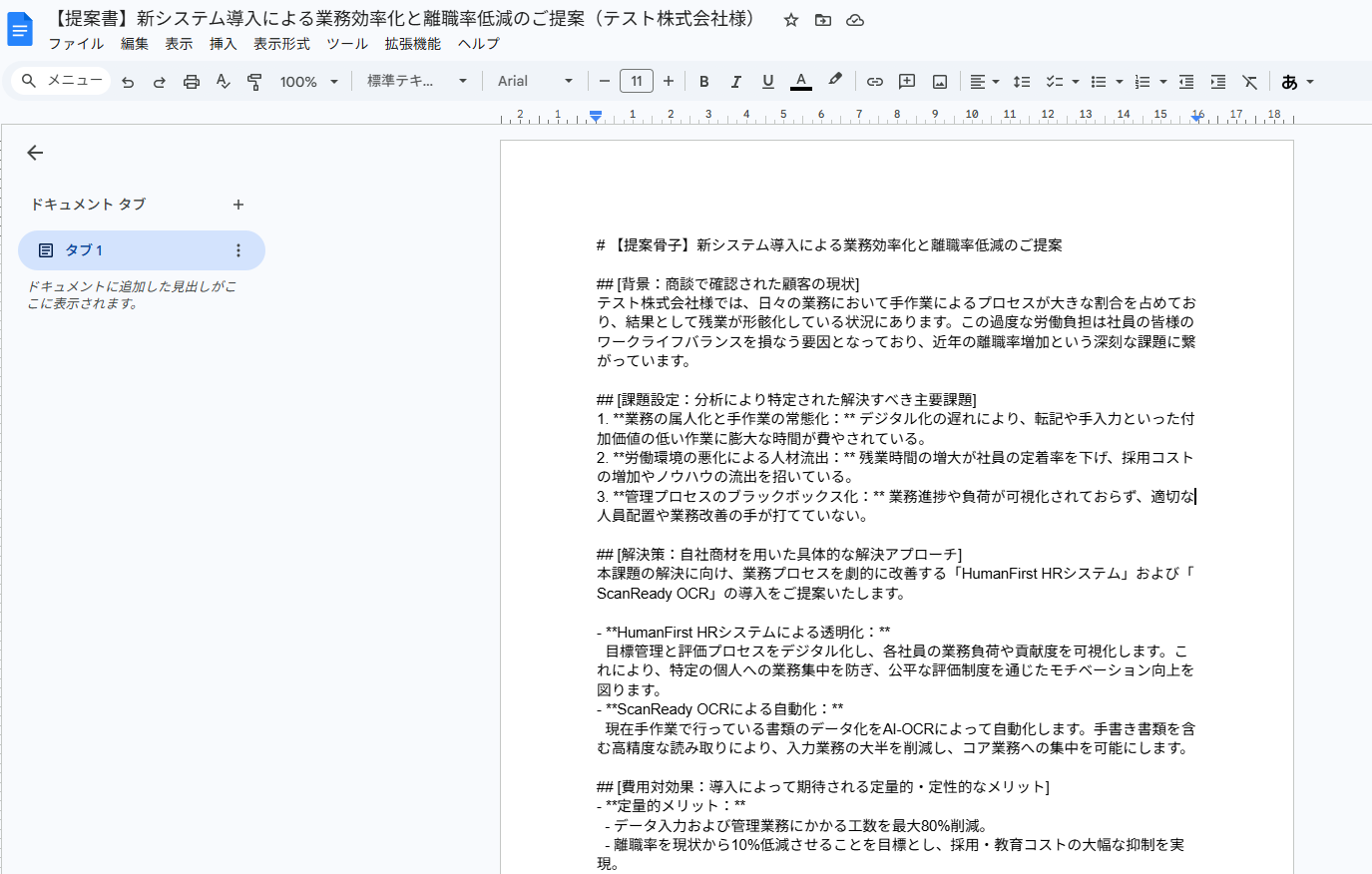Screen dimensions: 1372x874
Task: Open the text alignment dropdown
Action: 984,82
